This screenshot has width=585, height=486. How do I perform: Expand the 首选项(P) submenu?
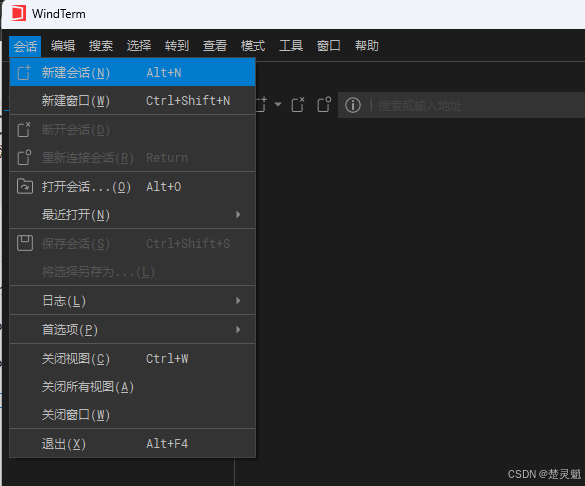pos(132,330)
